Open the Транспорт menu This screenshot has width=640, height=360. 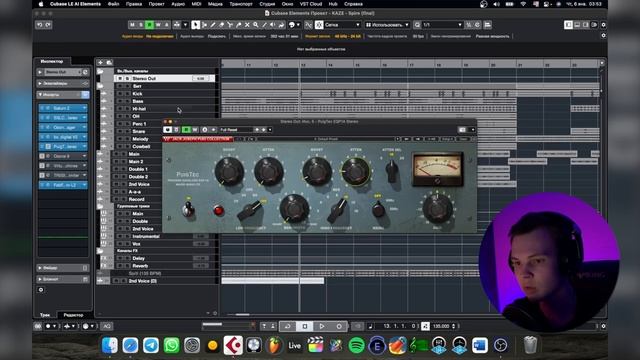pyautogui.click(x=241, y=4)
